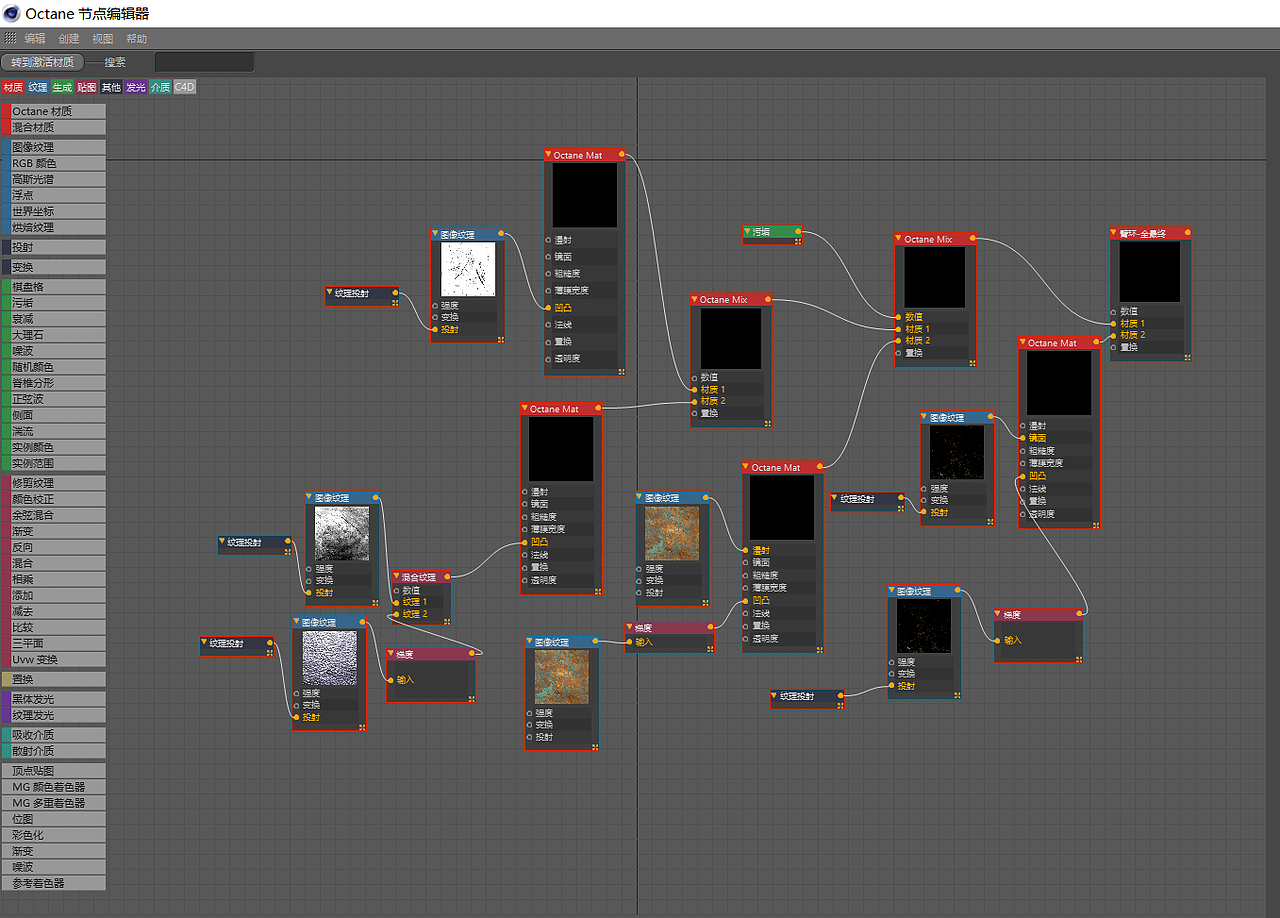The width and height of the screenshot is (1280, 918).
Task: Select 置换 in the sidebar node list
Action: 54,679
